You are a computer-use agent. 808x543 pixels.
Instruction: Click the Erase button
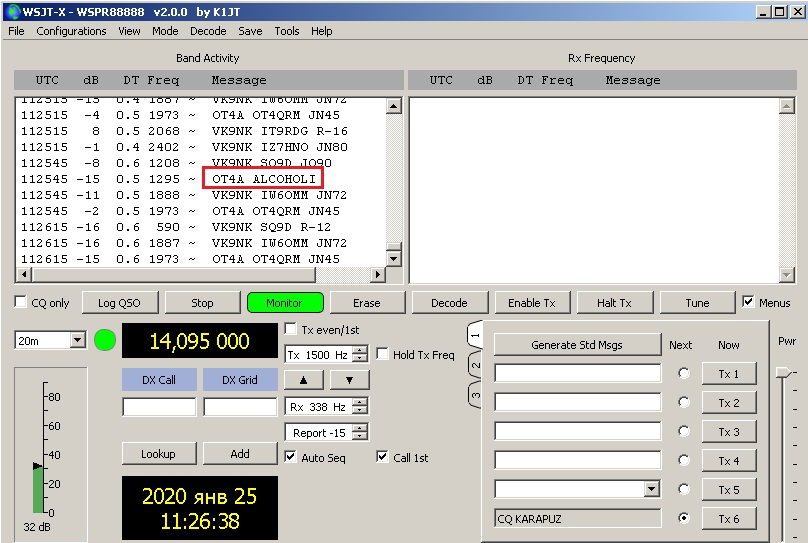pyautogui.click(x=366, y=303)
